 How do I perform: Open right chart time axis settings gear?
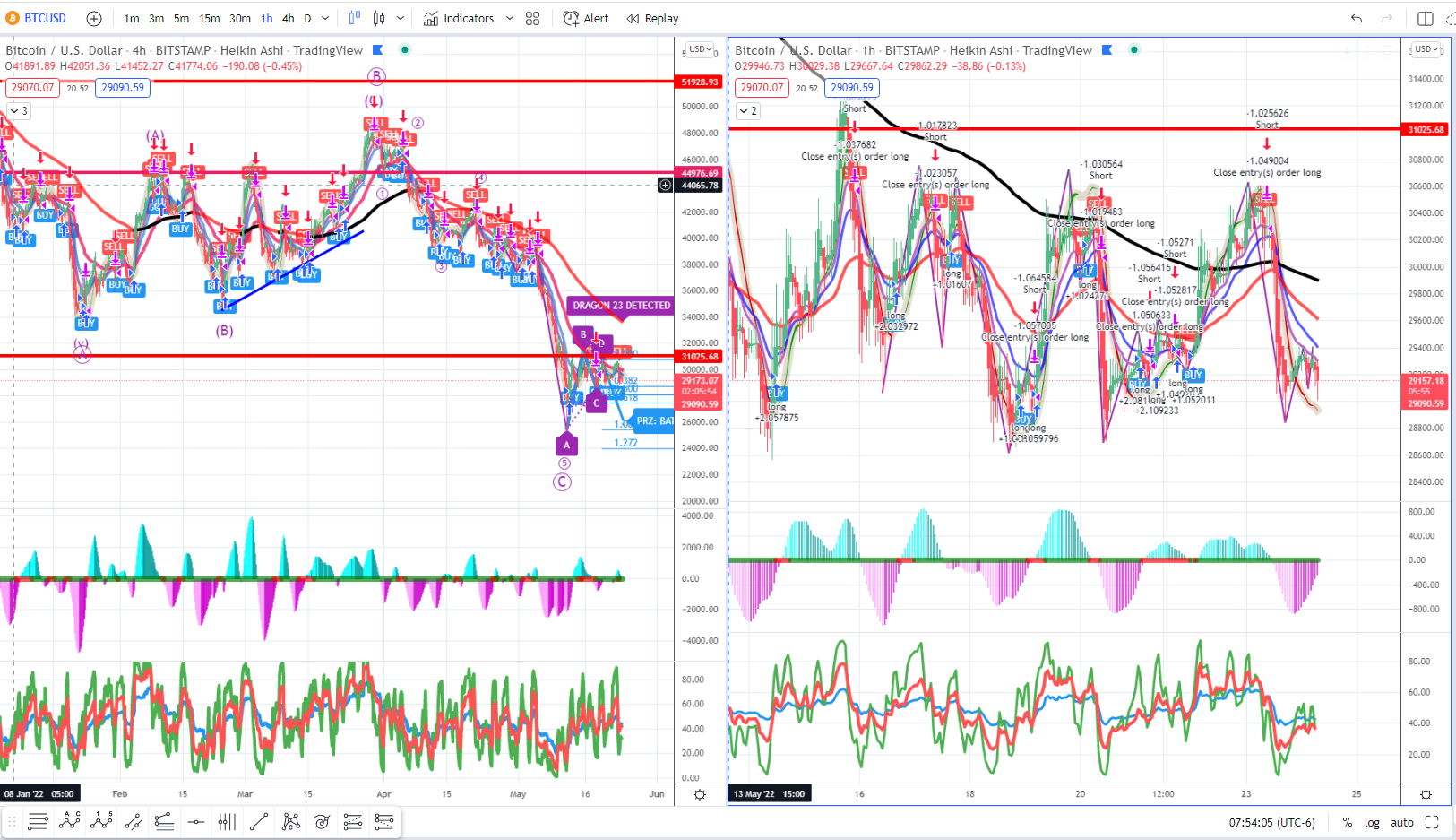point(1426,794)
